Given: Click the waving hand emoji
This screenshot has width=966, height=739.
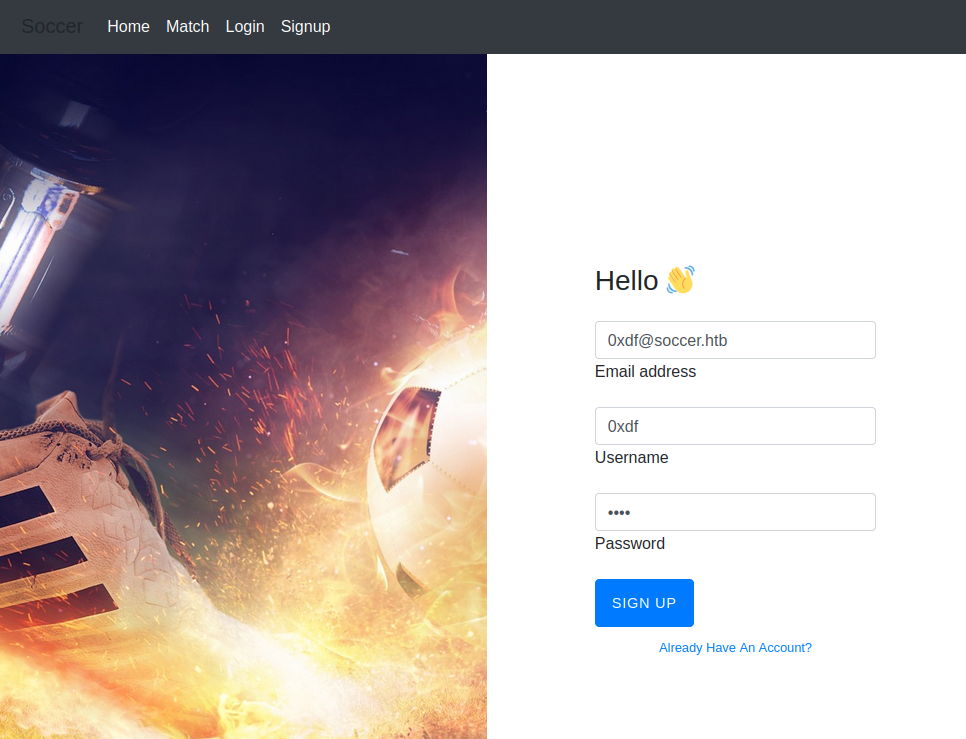Looking at the screenshot, I should tap(680, 280).
